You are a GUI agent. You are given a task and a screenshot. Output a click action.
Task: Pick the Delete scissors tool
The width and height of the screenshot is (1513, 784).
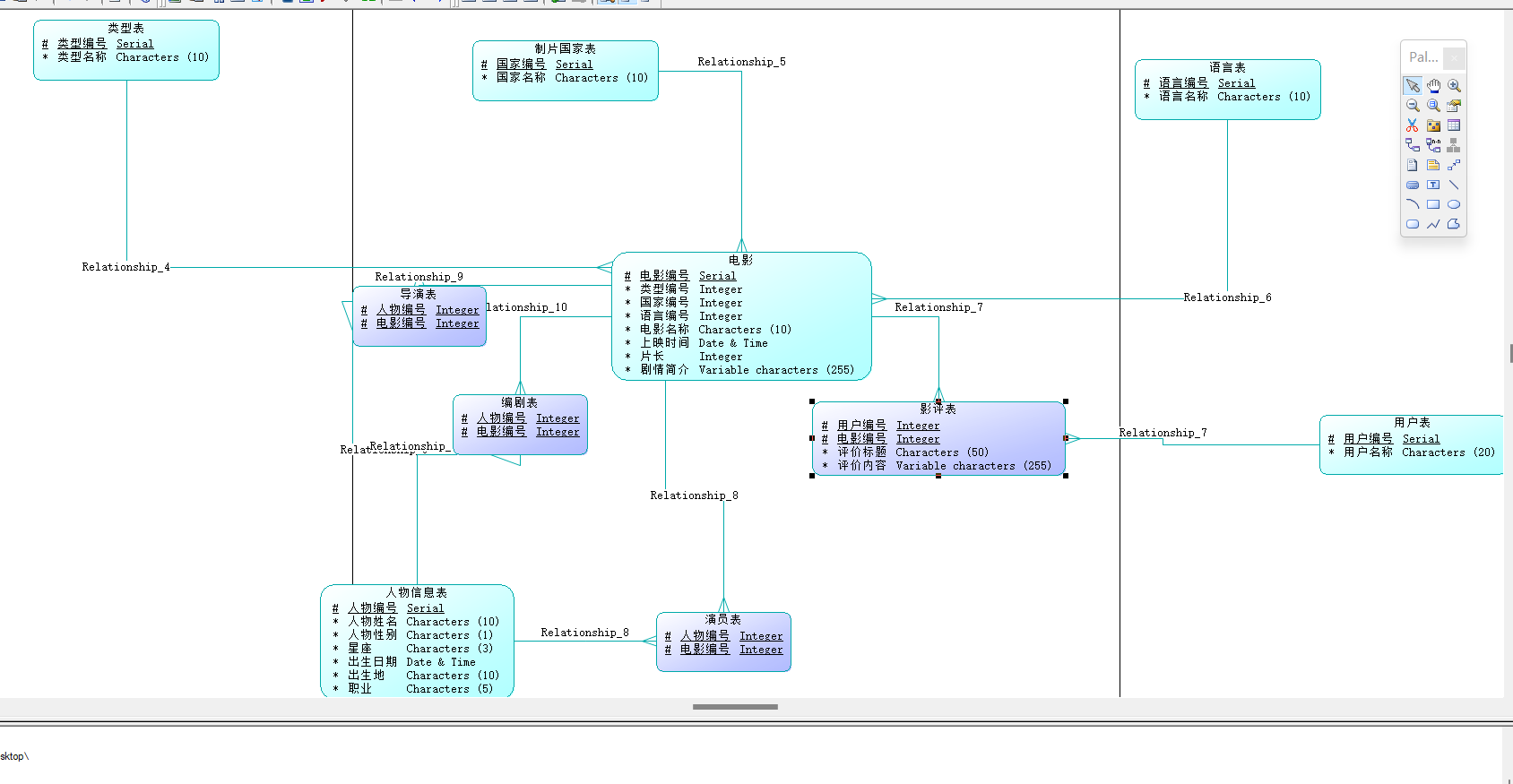tap(1413, 125)
